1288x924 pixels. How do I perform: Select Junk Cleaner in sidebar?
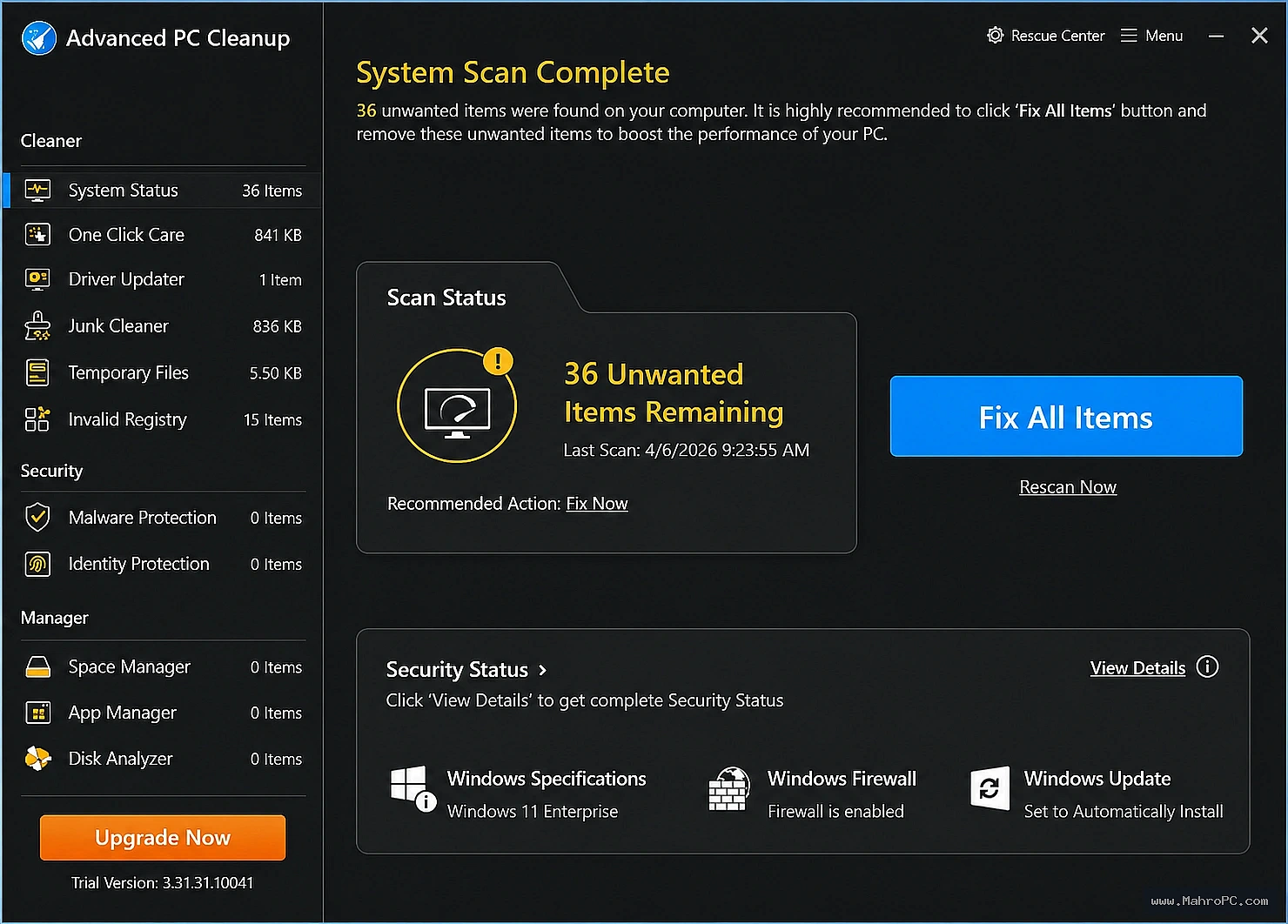pos(163,326)
